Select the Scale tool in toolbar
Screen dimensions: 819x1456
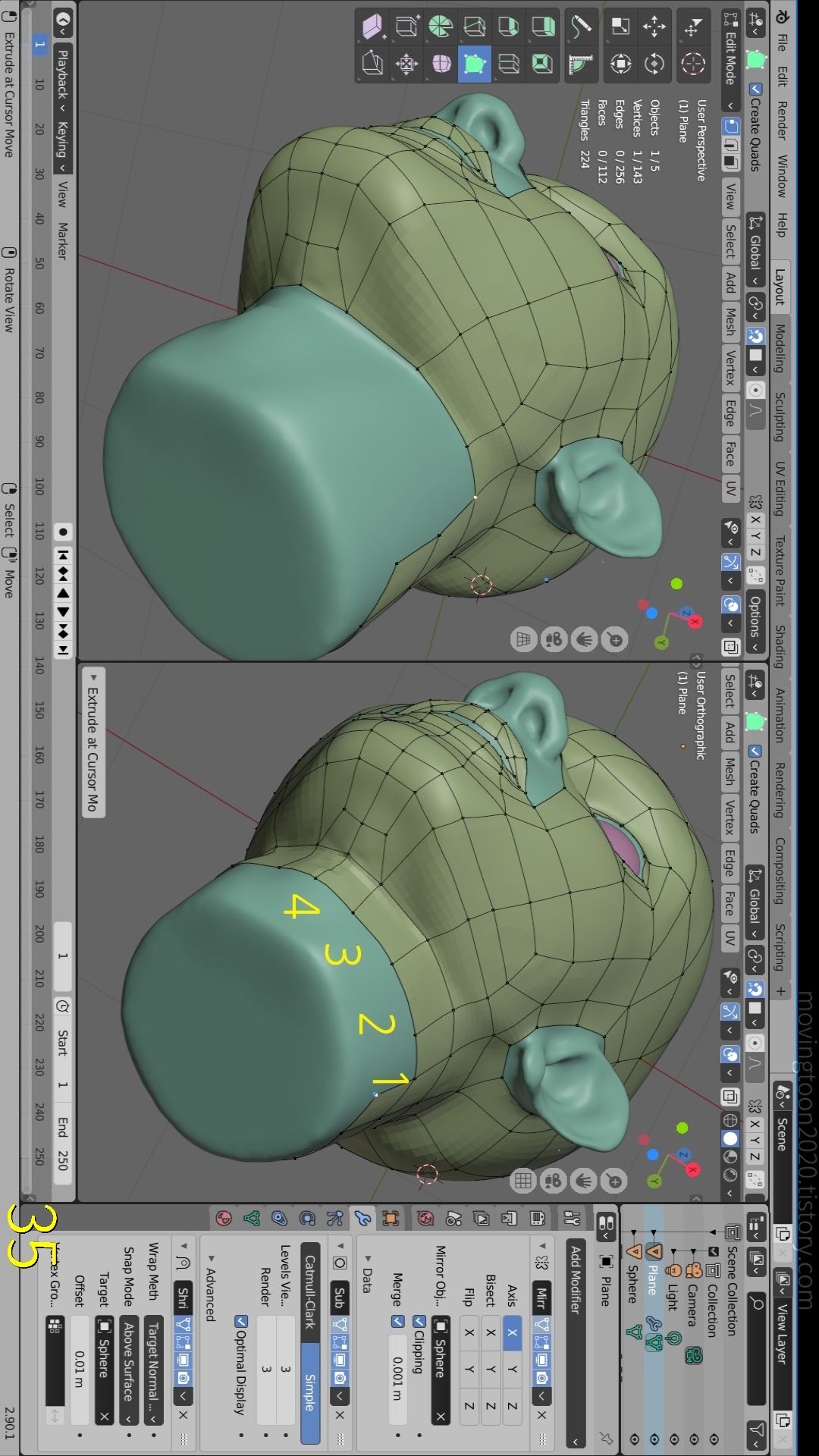[620, 27]
